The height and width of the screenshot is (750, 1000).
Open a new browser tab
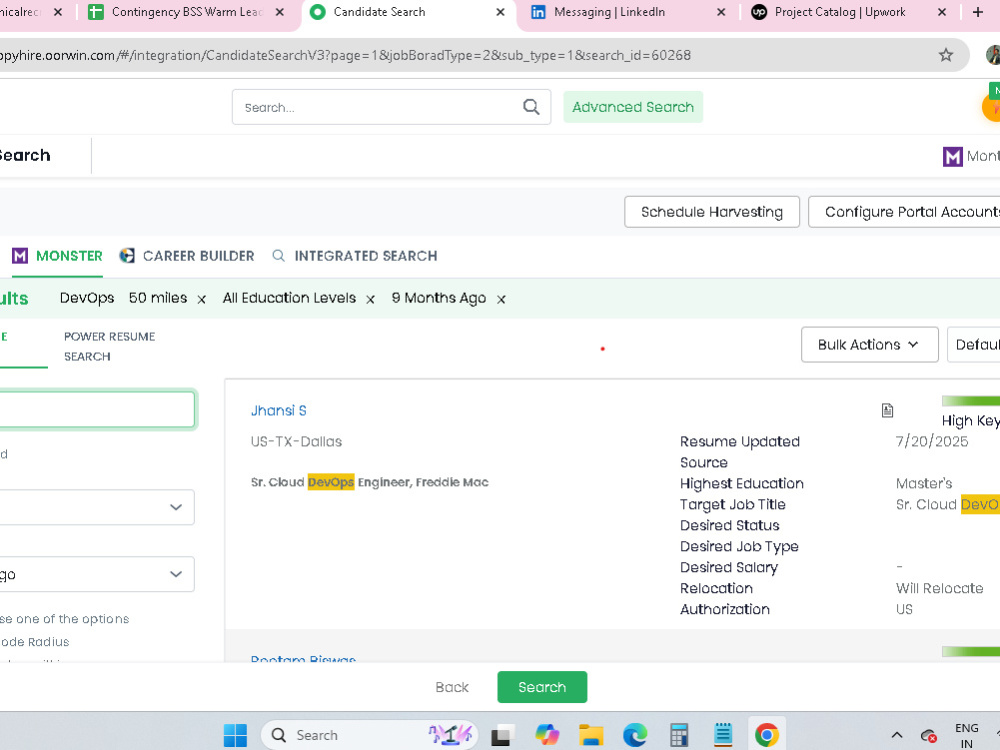pyautogui.click(x=978, y=12)
